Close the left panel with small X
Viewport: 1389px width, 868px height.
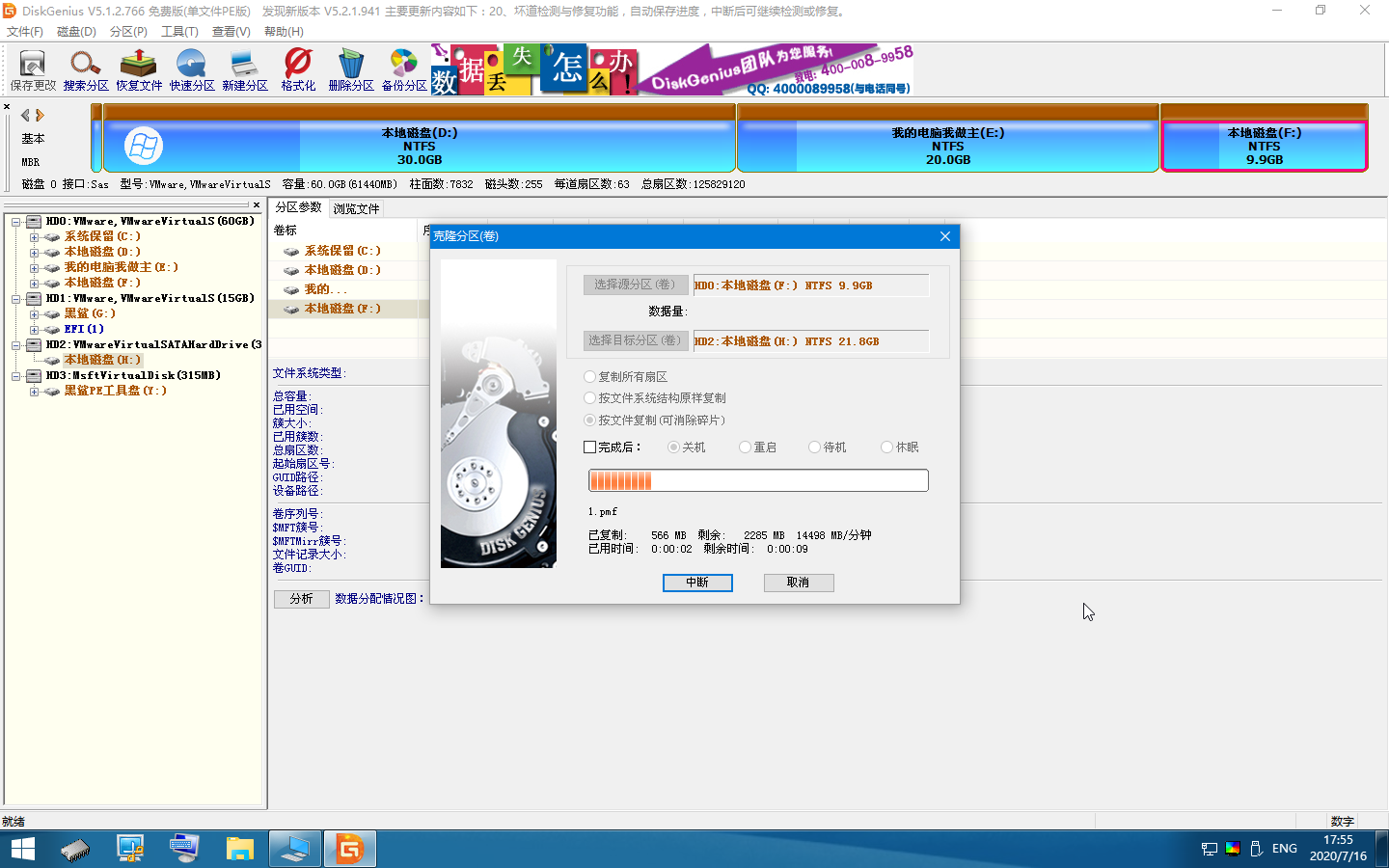(7, 106)
